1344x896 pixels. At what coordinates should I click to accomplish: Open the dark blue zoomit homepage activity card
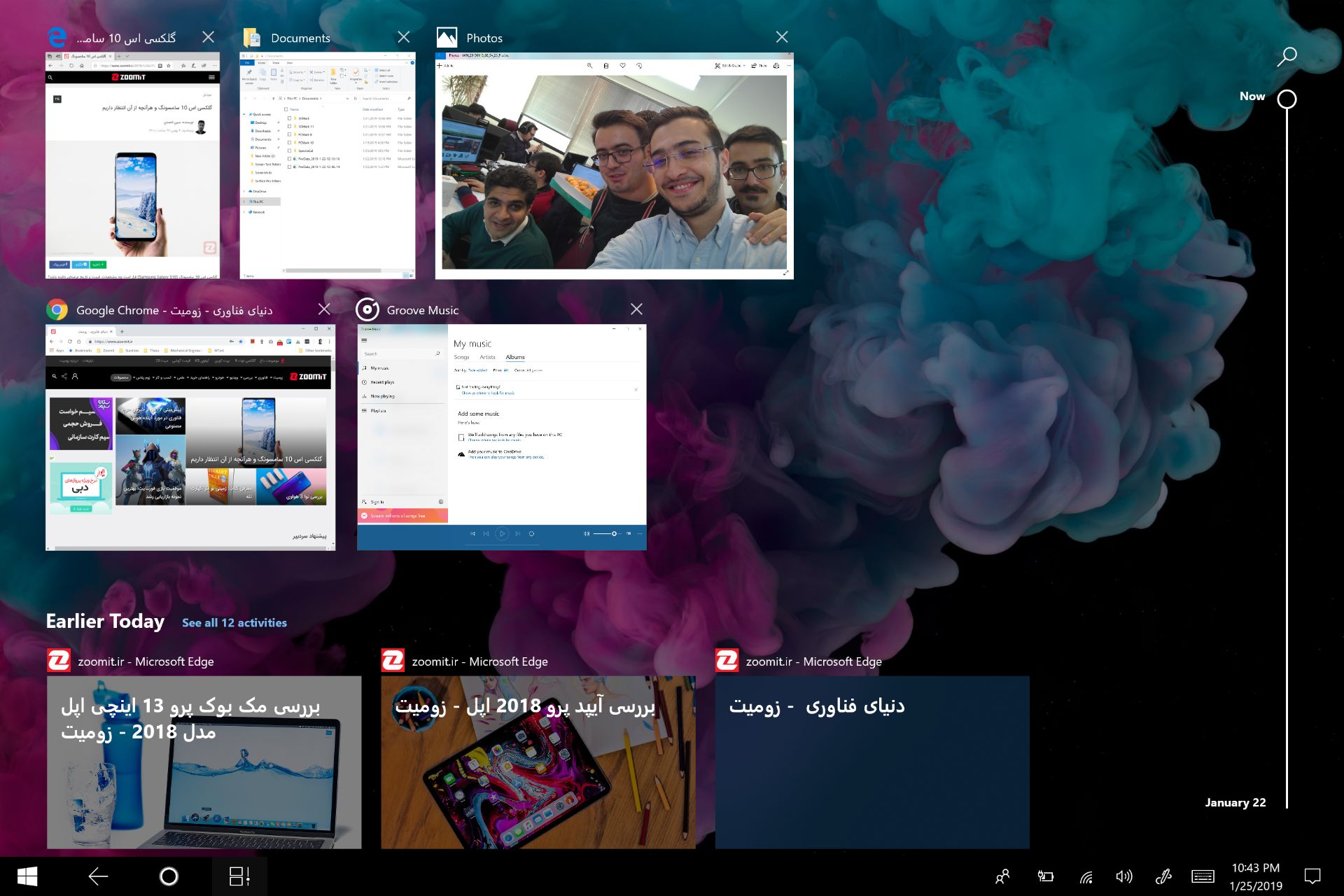click(872, 762)
